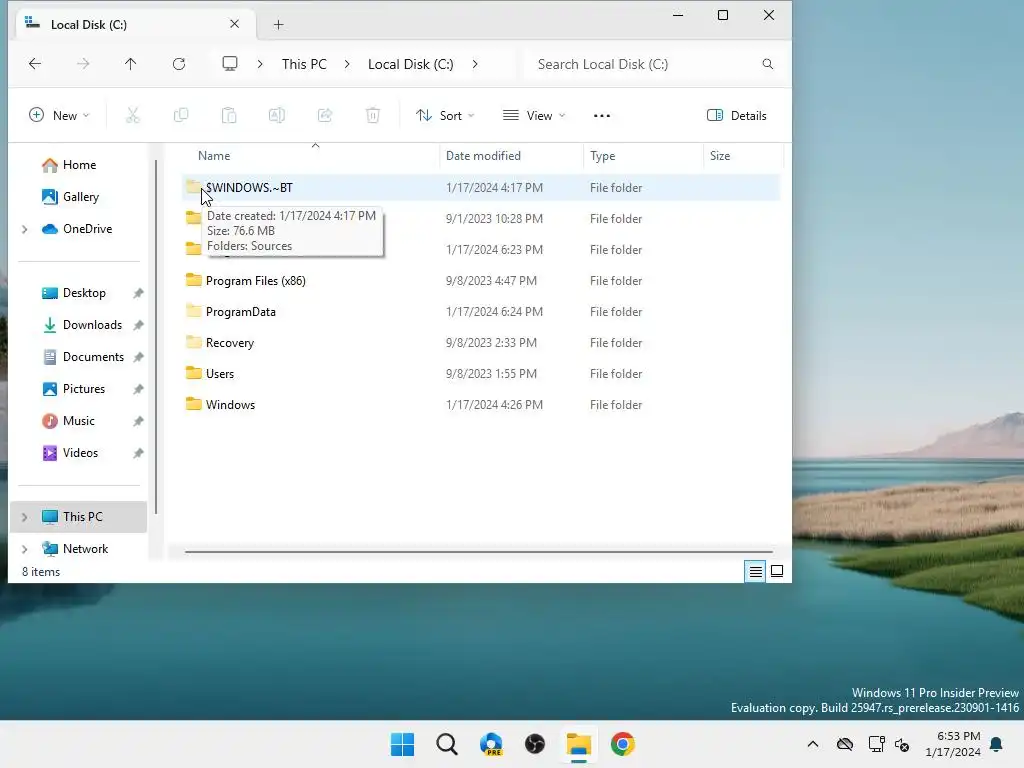The height and width of the screenshot is (768, 1024).
Task: Open the See more ellipsis menu
Action: (x=602, y=116)
